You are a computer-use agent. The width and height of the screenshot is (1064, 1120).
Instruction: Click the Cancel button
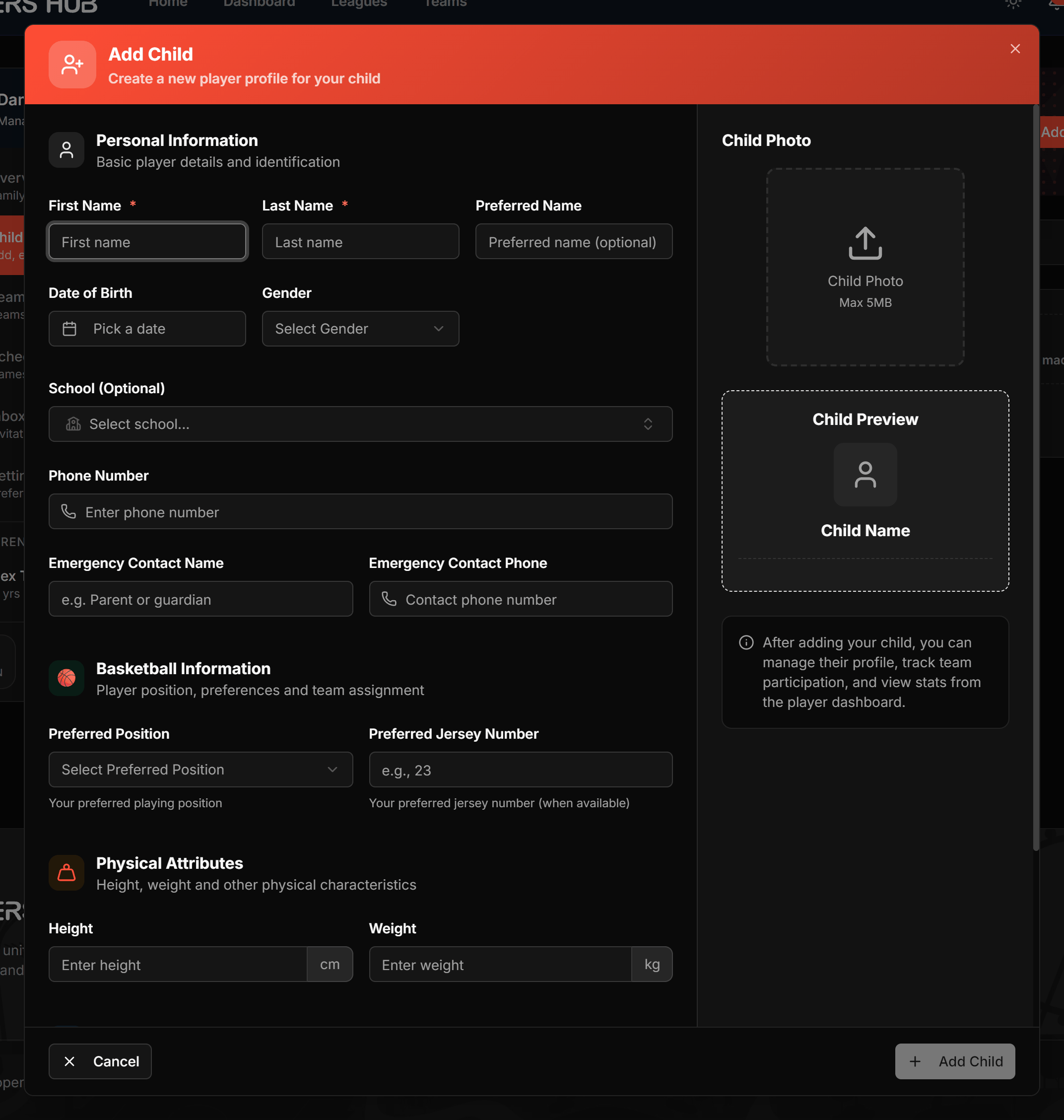click(x=100, y=1061)
